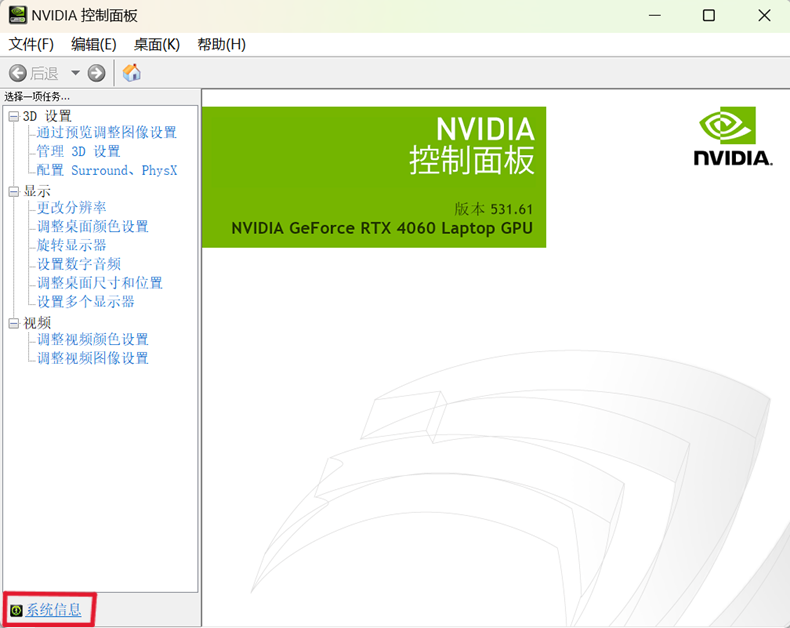Viewport: 790px width, 628px height.
Task: Open 设置多个显示器
Action: coord(86,302)
